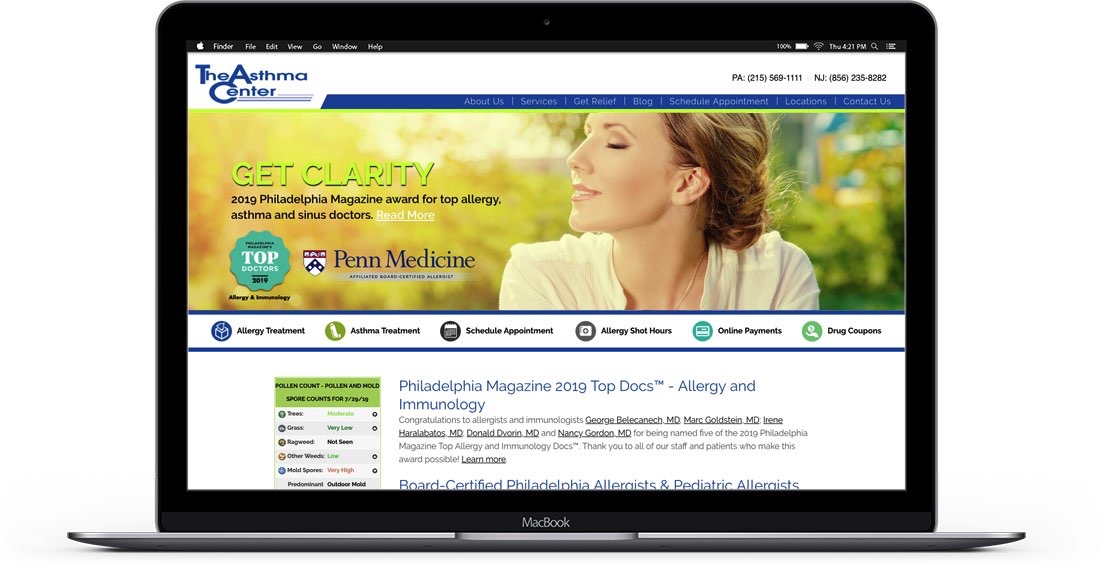Open the Finder menu in the menu bar
The height and width of the screenshot is (566, 1102).
[x=223, y=46]
